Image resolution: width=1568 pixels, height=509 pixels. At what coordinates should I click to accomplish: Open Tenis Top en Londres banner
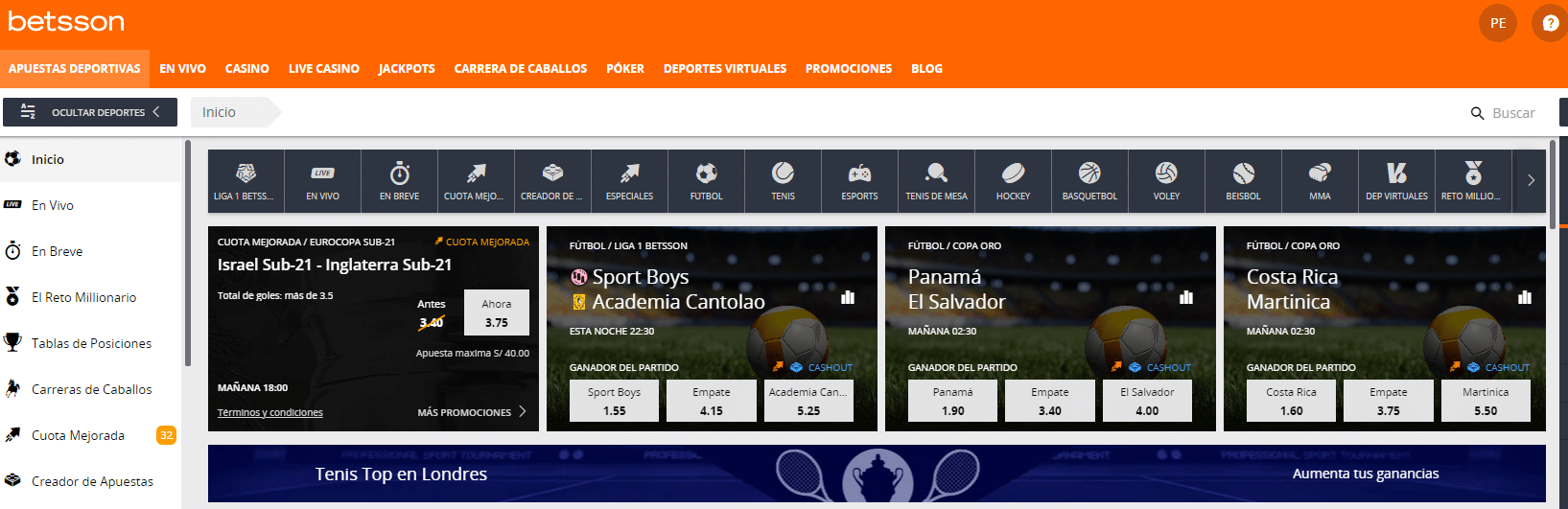click(x=877, y=474)
